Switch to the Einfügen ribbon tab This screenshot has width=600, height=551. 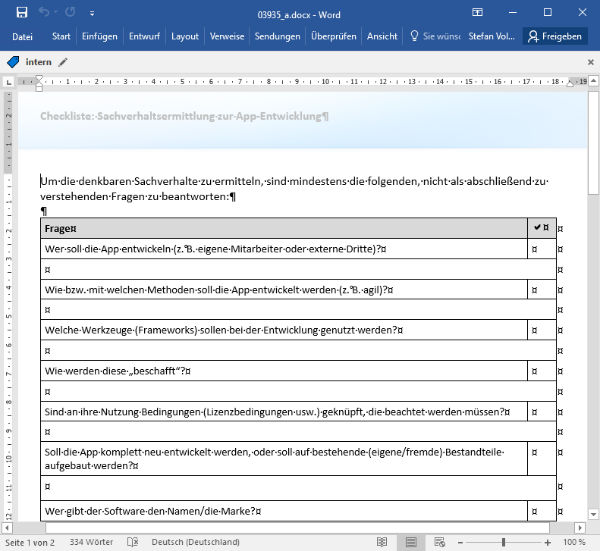pyautogui.click(x=99, y=36)
